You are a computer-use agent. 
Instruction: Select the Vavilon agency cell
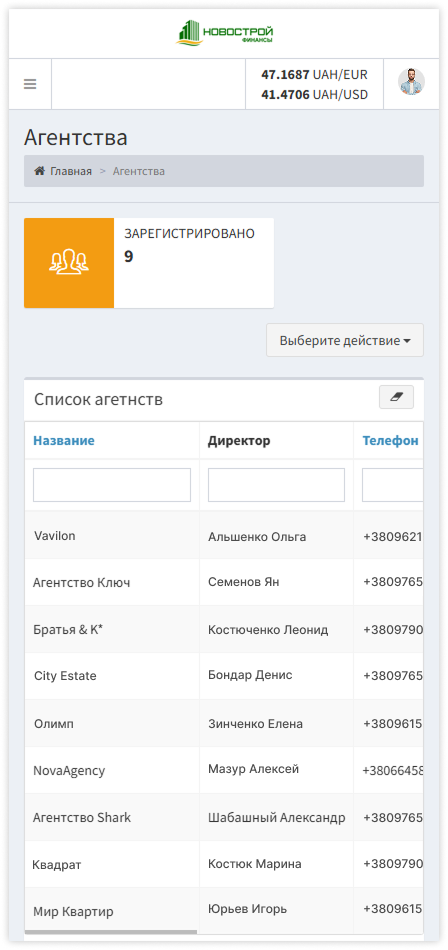(112, 536)
